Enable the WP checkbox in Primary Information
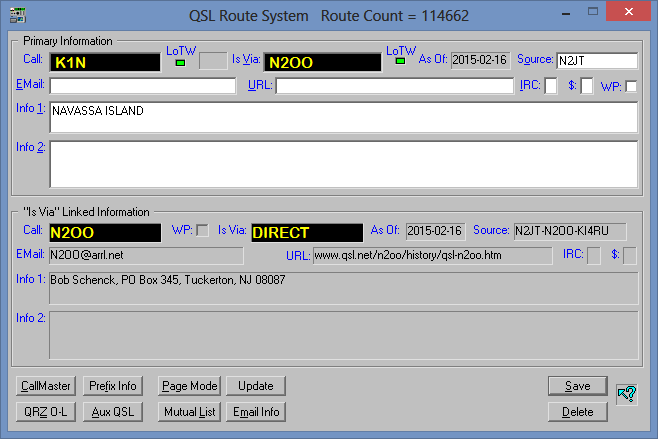The height and width of the screenshot is (439, 658). (x=631, y=86)
